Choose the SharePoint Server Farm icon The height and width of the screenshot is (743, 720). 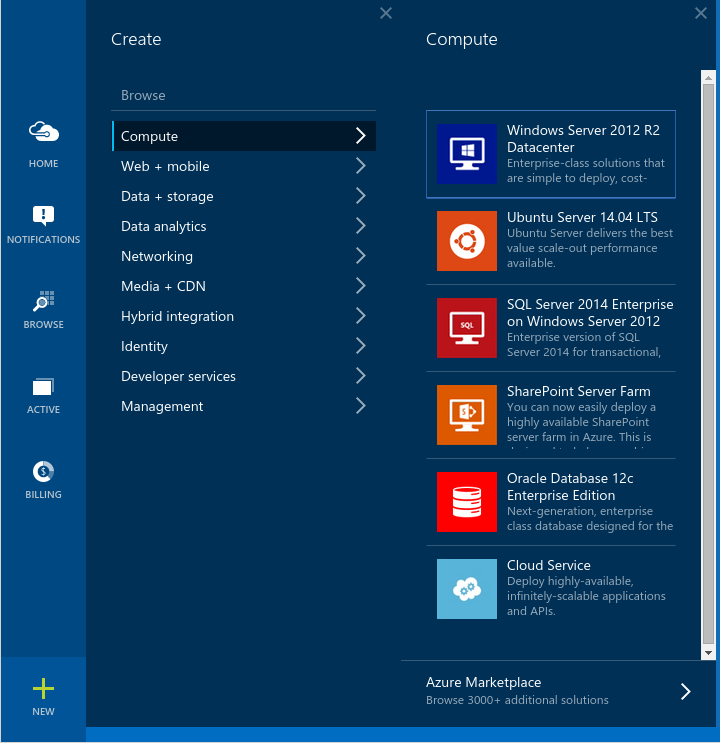coord(467,415)
